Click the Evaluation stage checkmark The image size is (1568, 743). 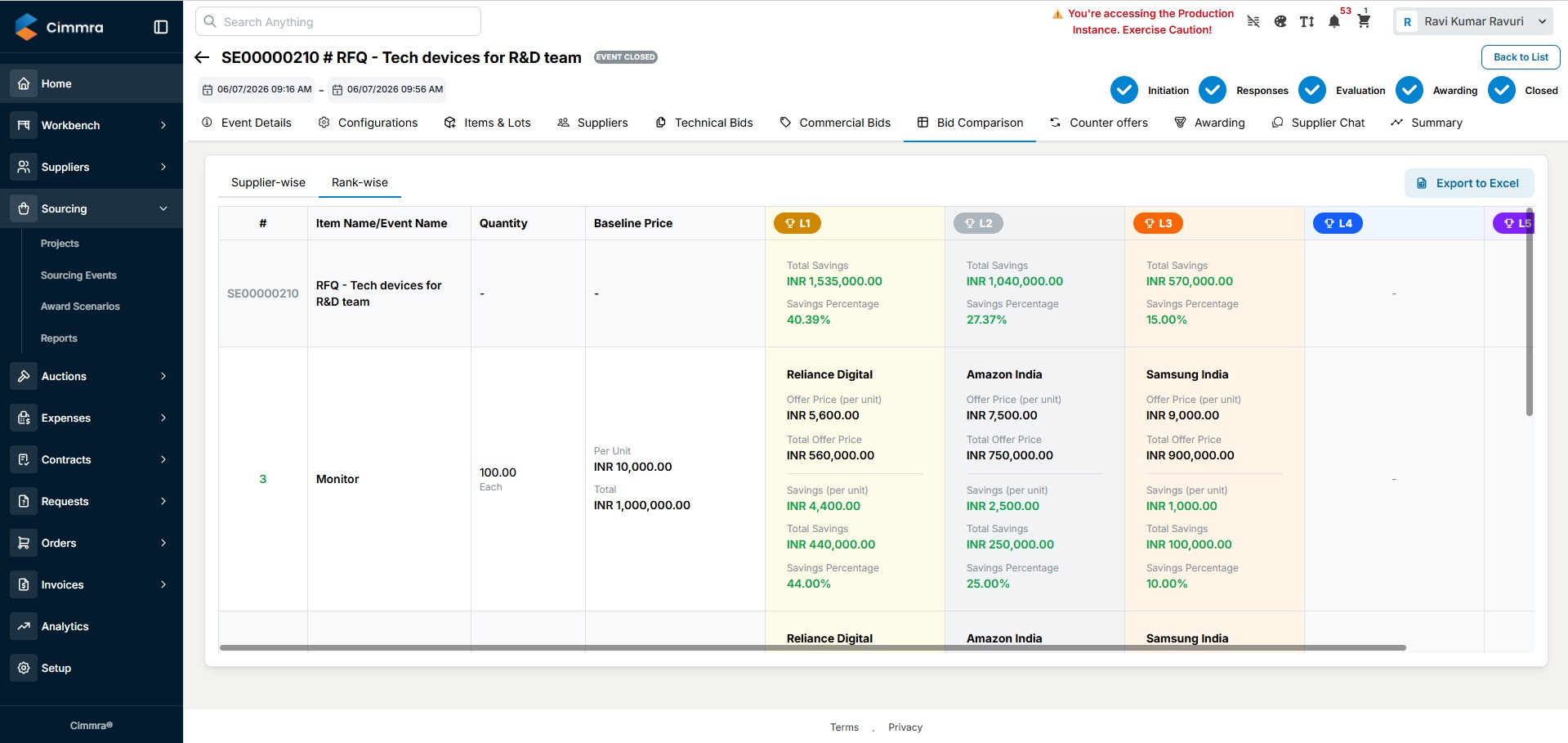[1312, 90]
